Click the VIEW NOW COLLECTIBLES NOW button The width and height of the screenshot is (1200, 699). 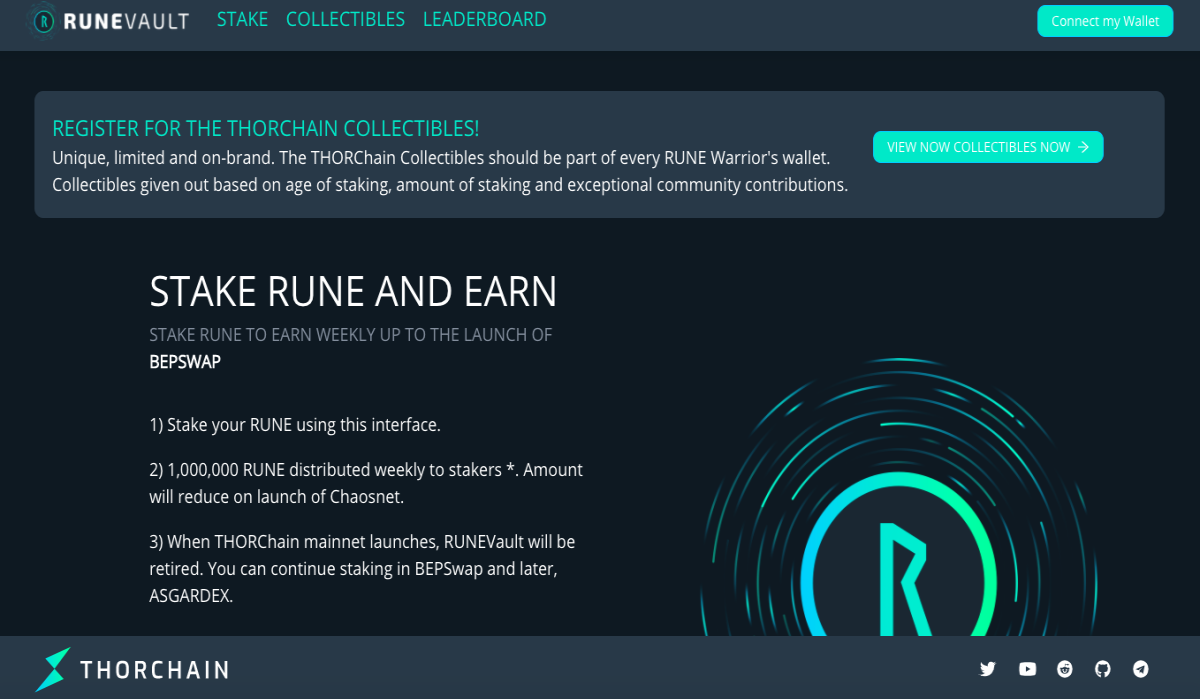[x=988, y=147]
